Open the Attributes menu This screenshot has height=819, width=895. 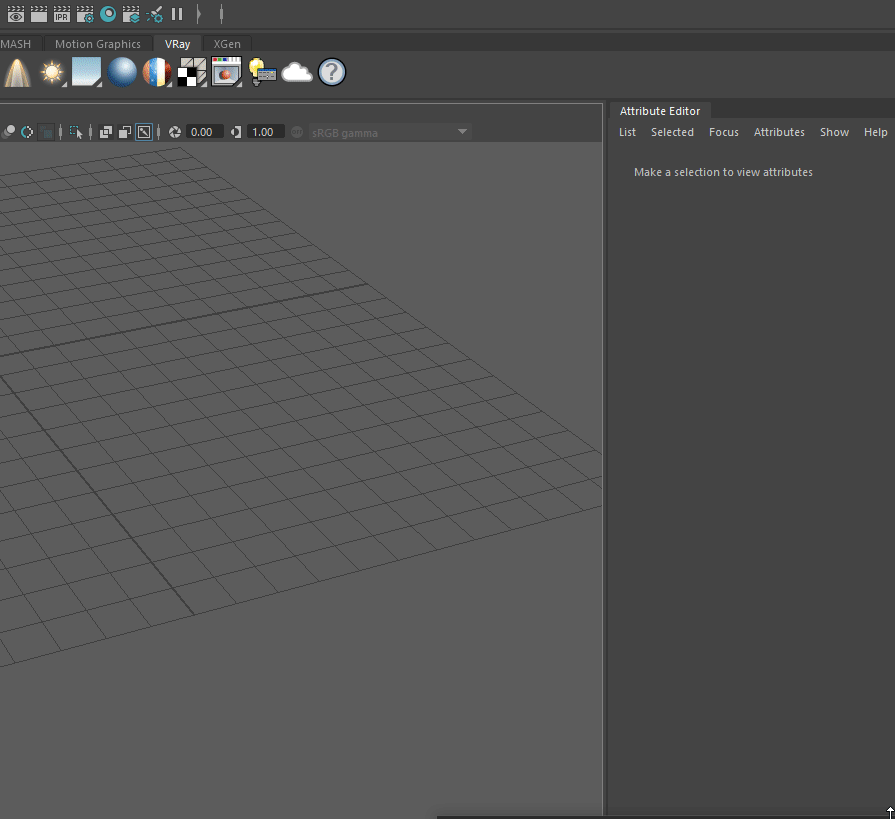(x=779, y=132)
